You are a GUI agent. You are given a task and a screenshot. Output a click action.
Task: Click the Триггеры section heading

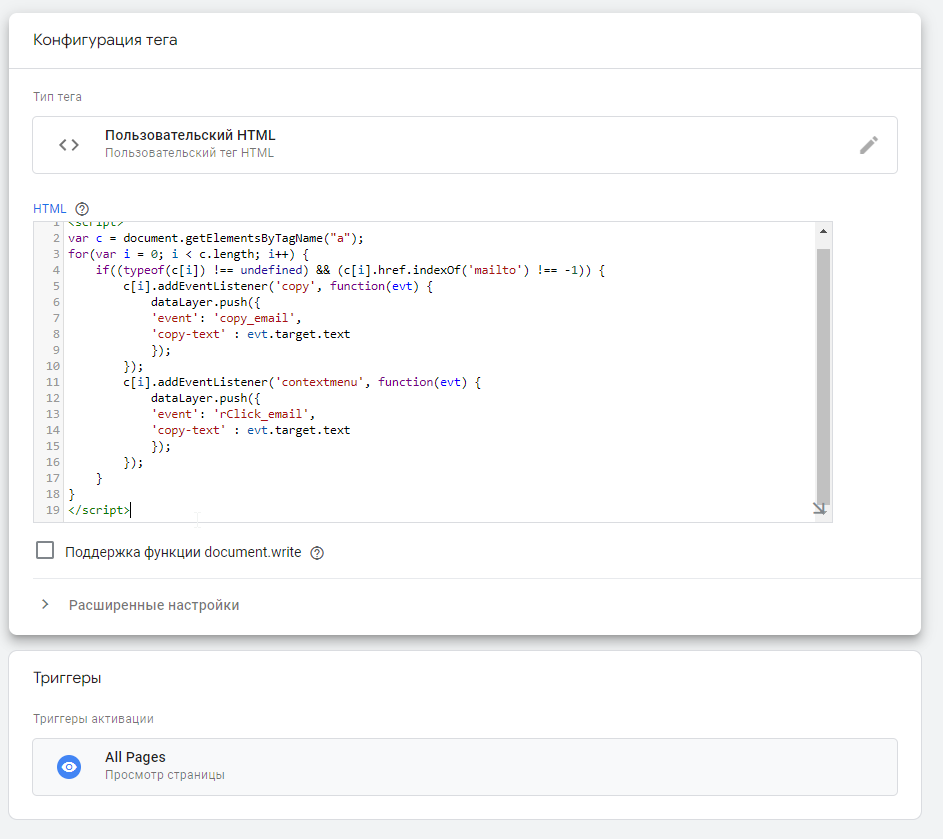coord(67,678)
